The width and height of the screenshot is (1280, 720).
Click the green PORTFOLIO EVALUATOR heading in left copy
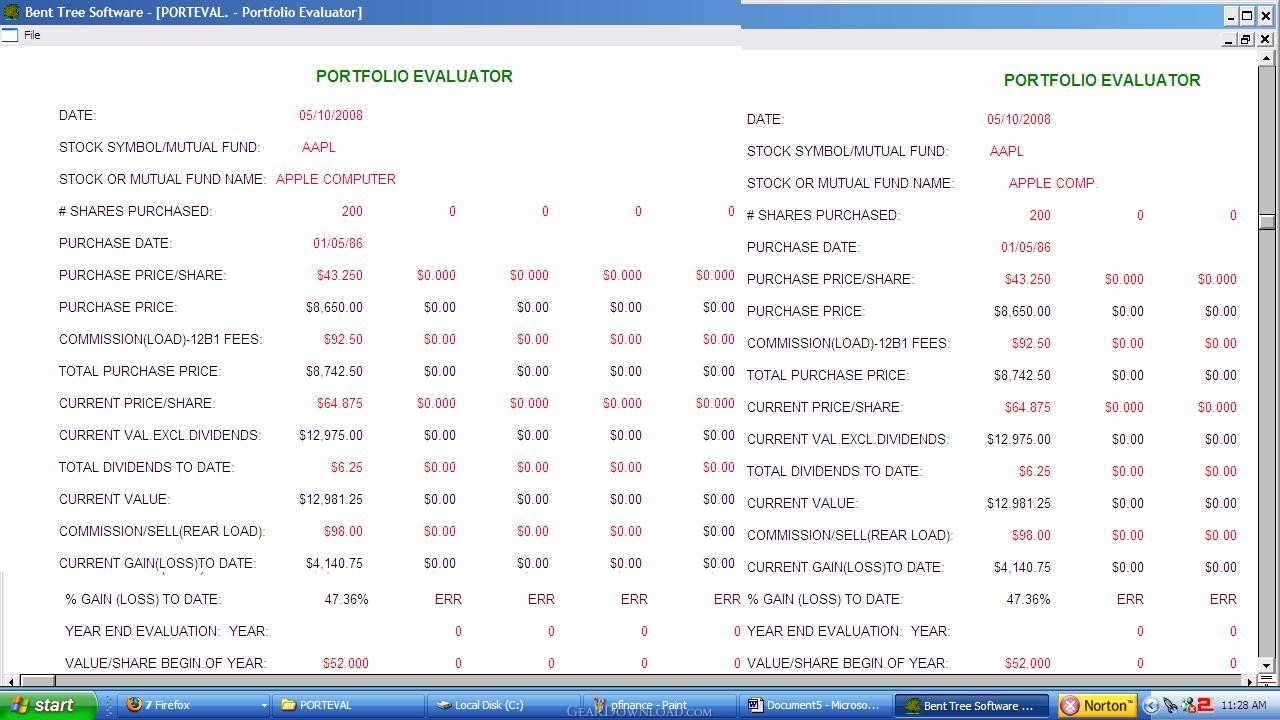click(x=414, y=76)
